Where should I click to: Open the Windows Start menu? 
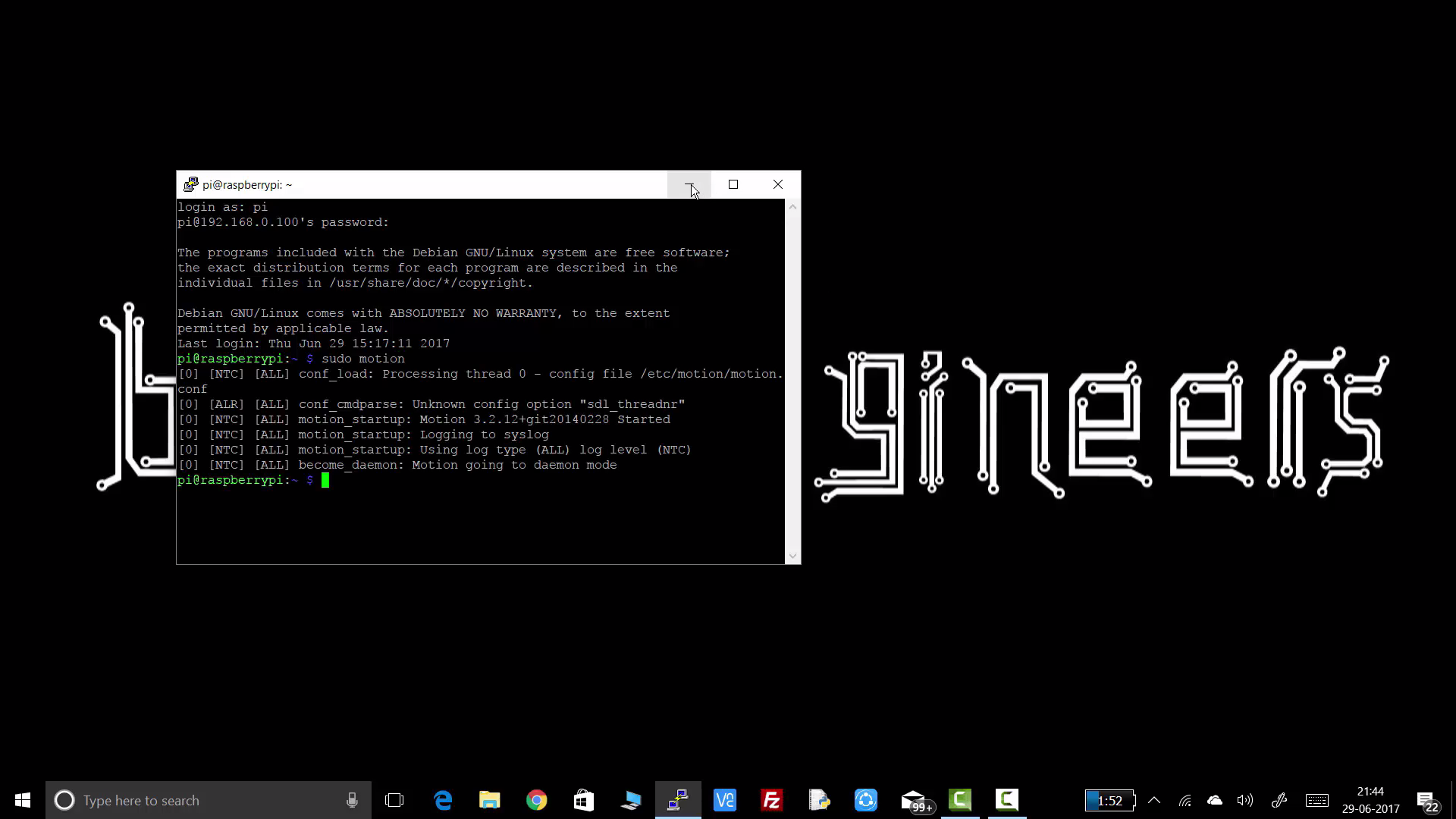click(23, 800)
